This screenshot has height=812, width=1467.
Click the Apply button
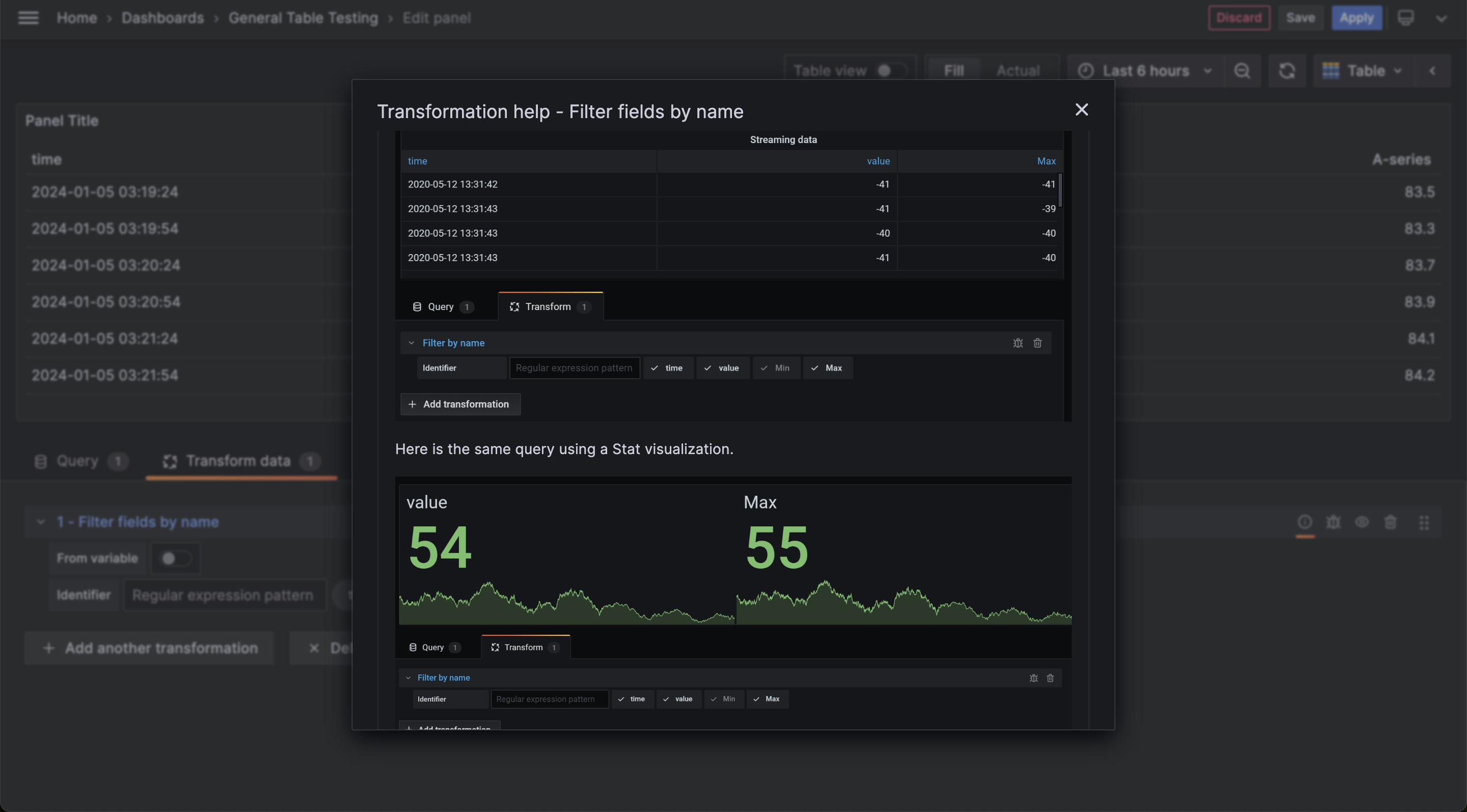(x=1357, y=17)
